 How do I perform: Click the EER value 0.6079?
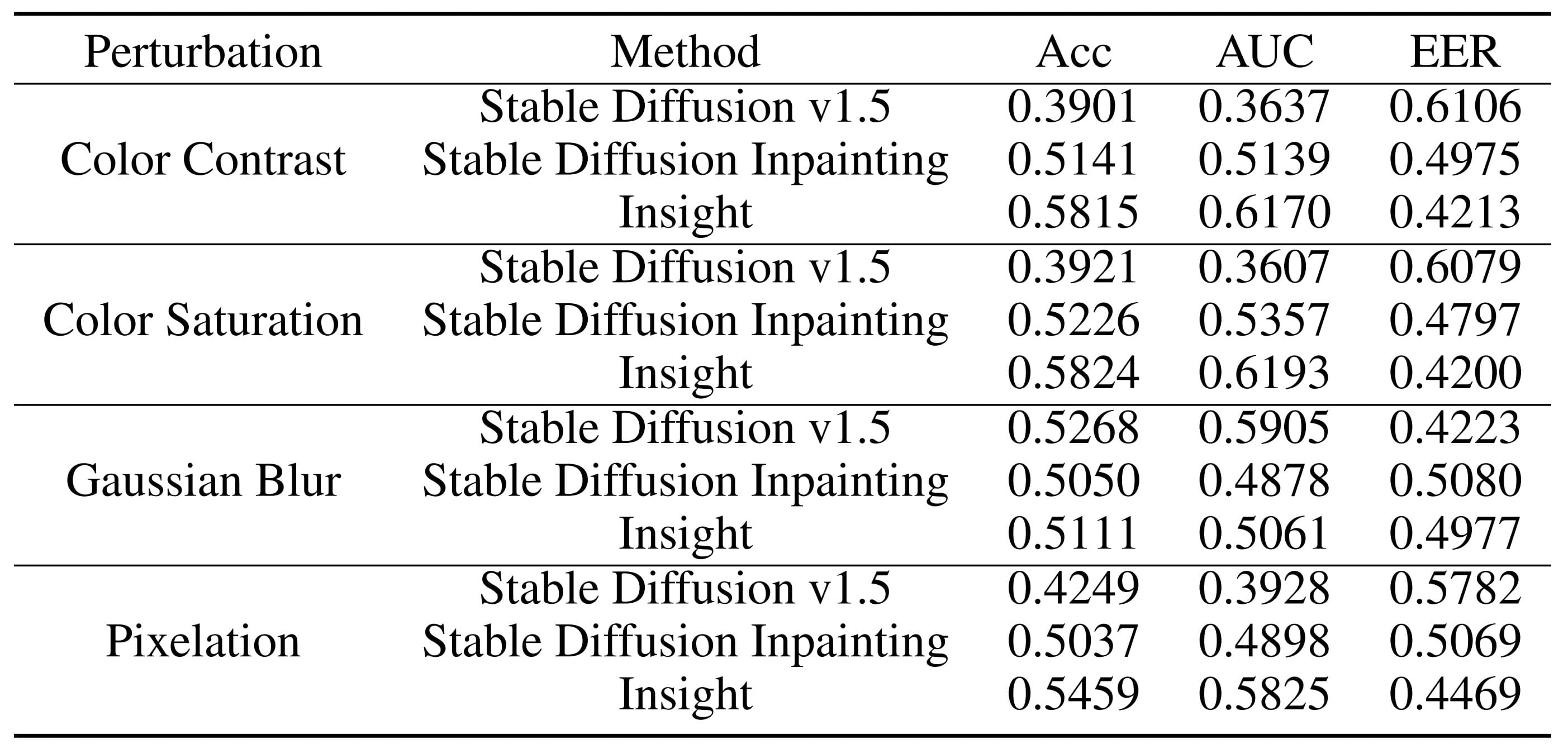coord(1455,268)
